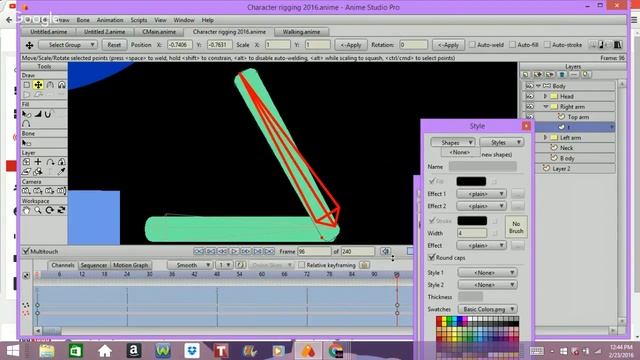Open the Shapes dropdown in Style panel
This screenshot has height=360, width=640.
(453, 142)
